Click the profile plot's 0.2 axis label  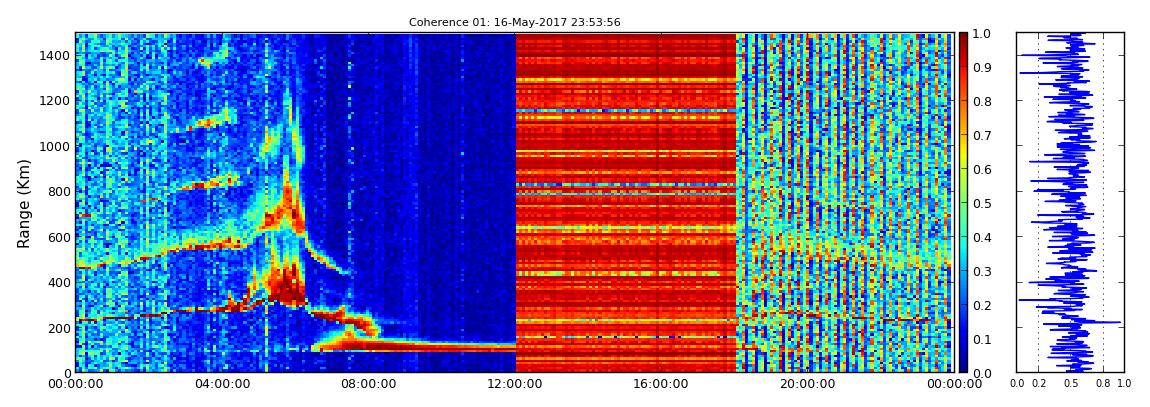coord(1038,383)
